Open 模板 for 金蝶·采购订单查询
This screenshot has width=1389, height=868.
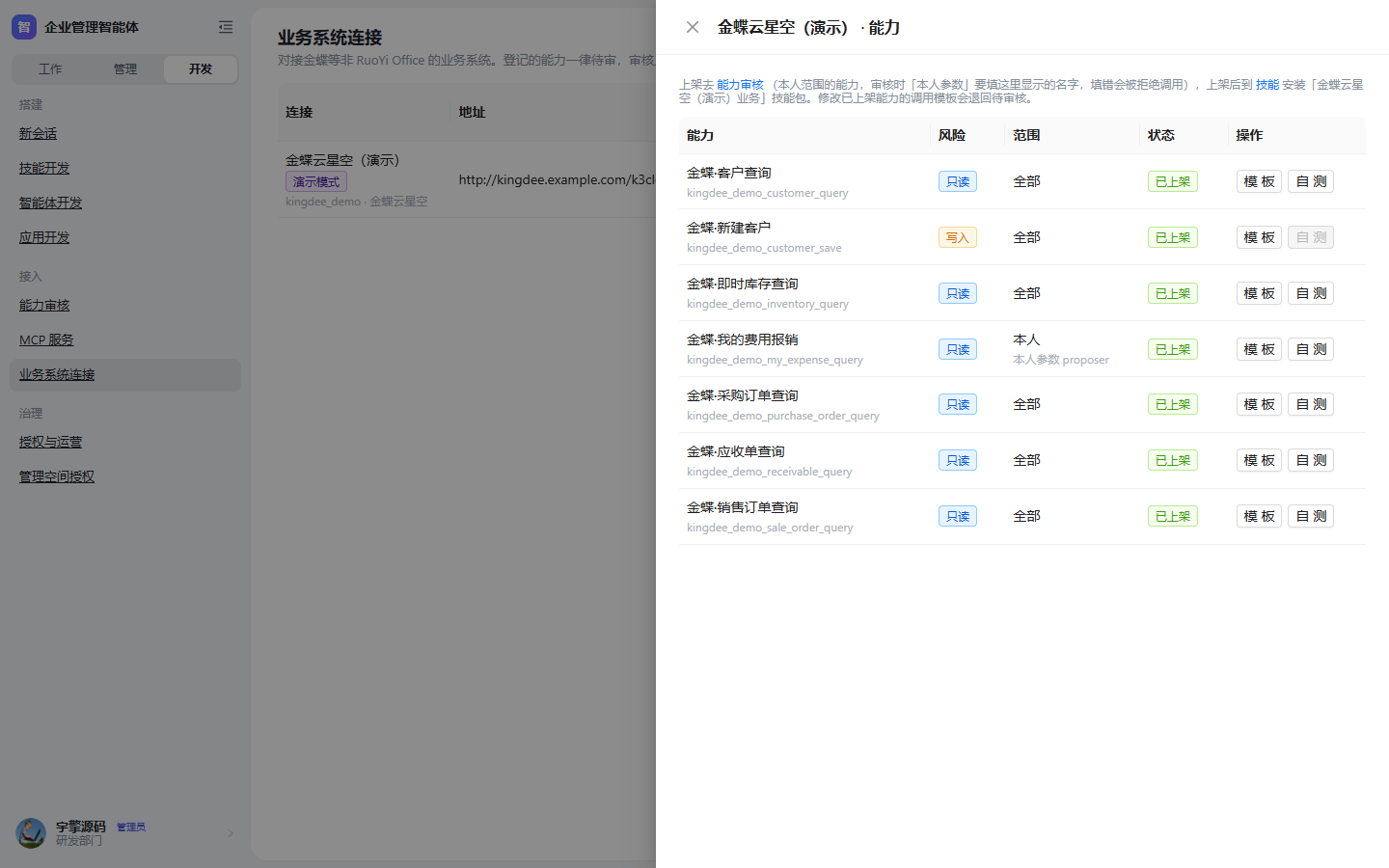pos(1259,404)
